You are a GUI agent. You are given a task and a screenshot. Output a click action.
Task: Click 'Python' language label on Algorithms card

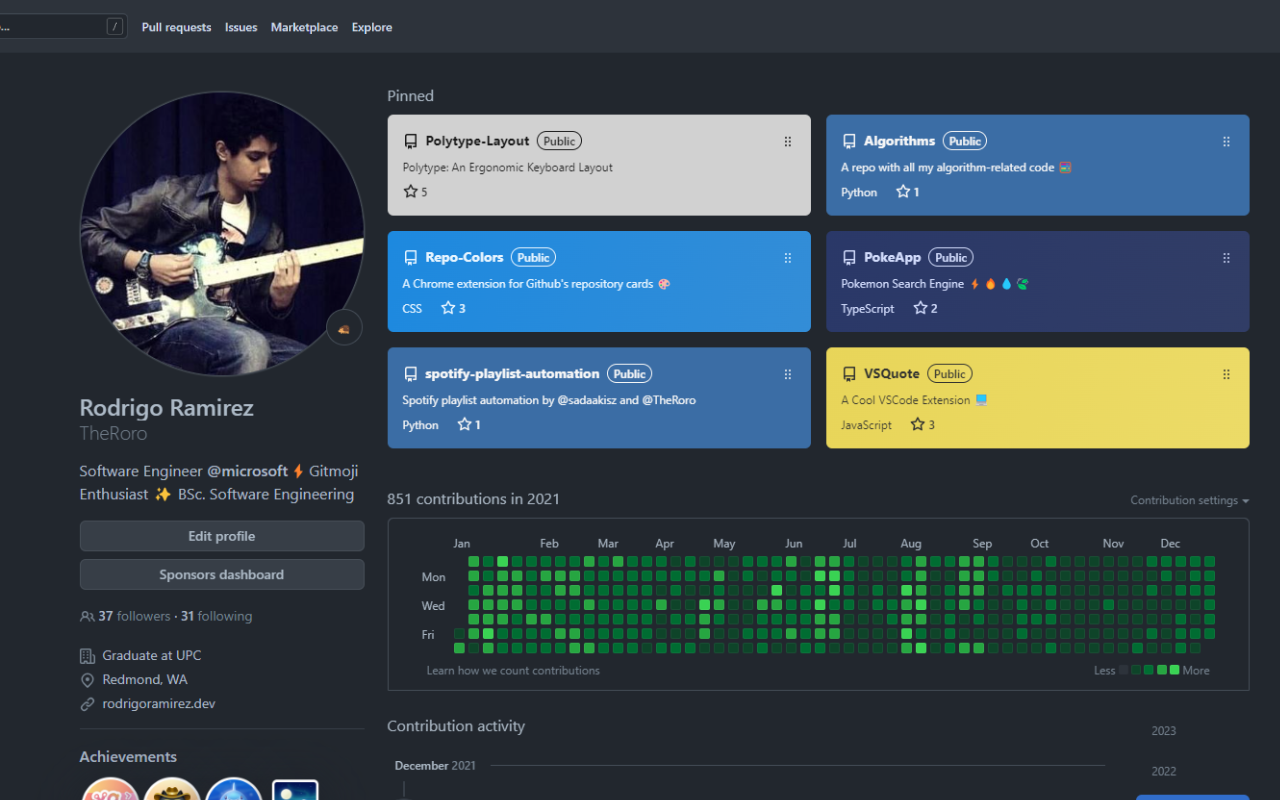tap(859, 192)
